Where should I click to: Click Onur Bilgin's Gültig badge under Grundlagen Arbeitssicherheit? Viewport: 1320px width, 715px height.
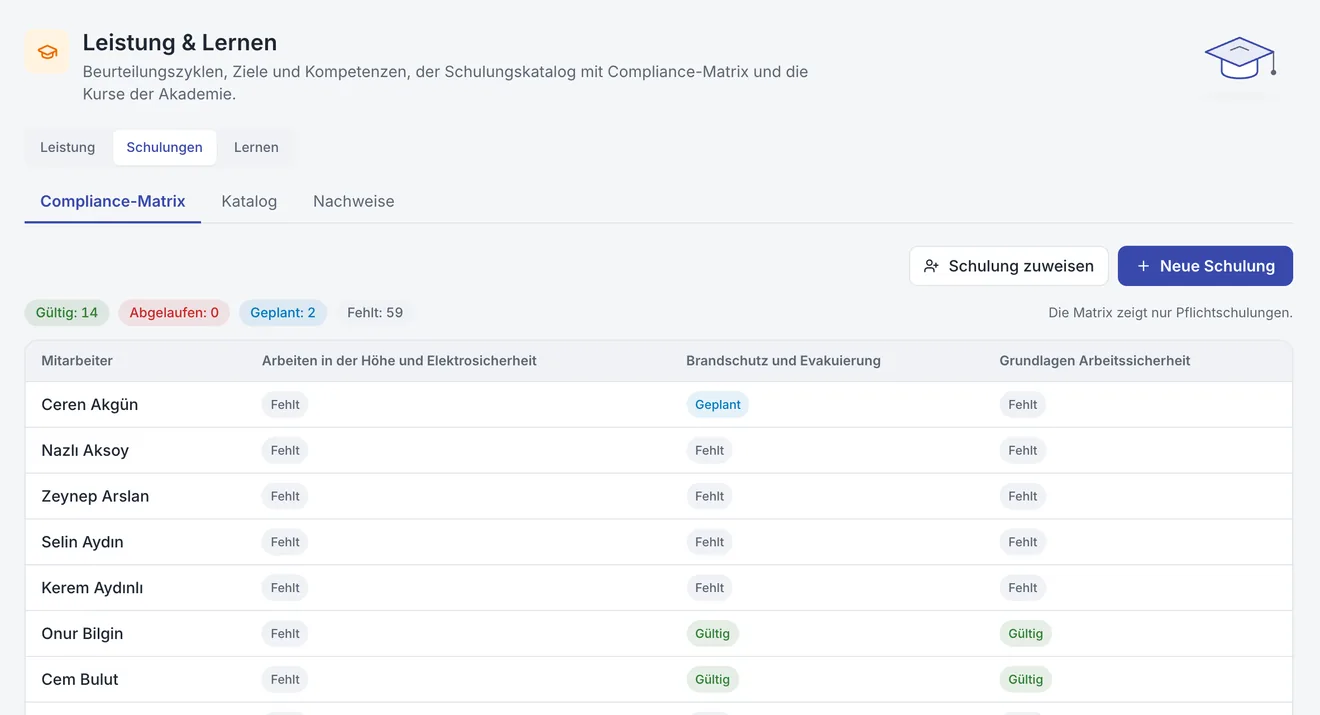[1026, 634]
